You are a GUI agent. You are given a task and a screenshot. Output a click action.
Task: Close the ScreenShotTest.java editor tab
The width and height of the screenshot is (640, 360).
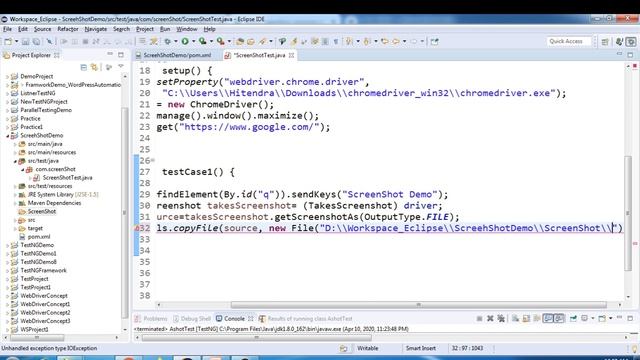[x=291, y=55]
